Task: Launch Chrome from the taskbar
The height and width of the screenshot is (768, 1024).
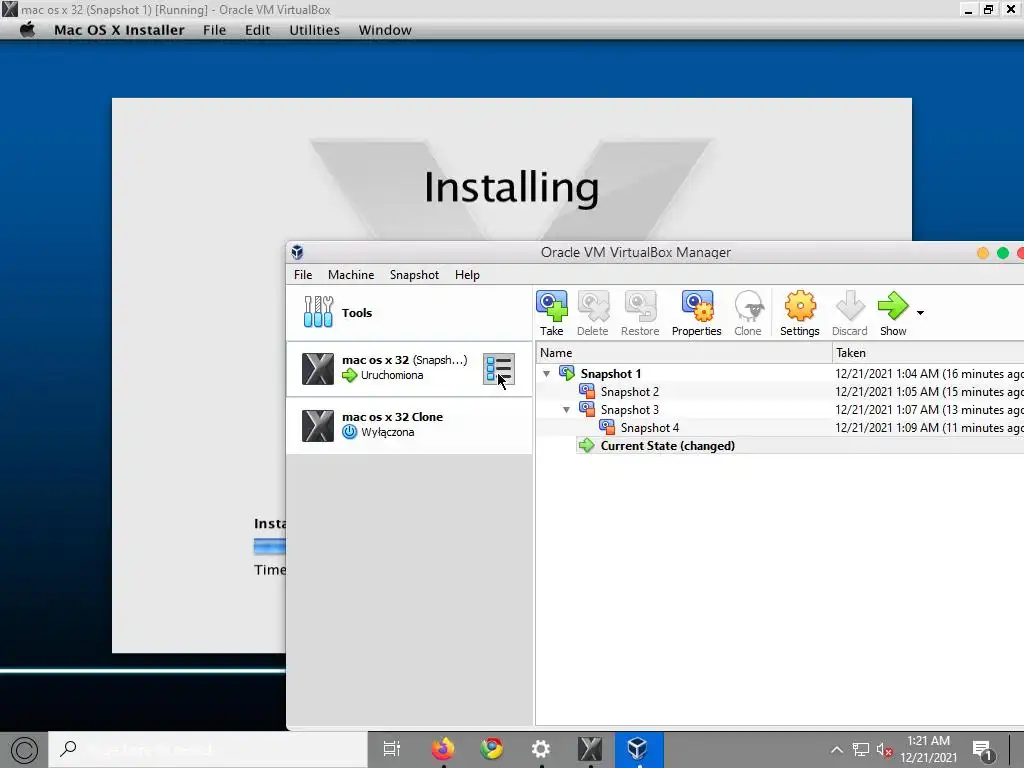Action: 491,749
